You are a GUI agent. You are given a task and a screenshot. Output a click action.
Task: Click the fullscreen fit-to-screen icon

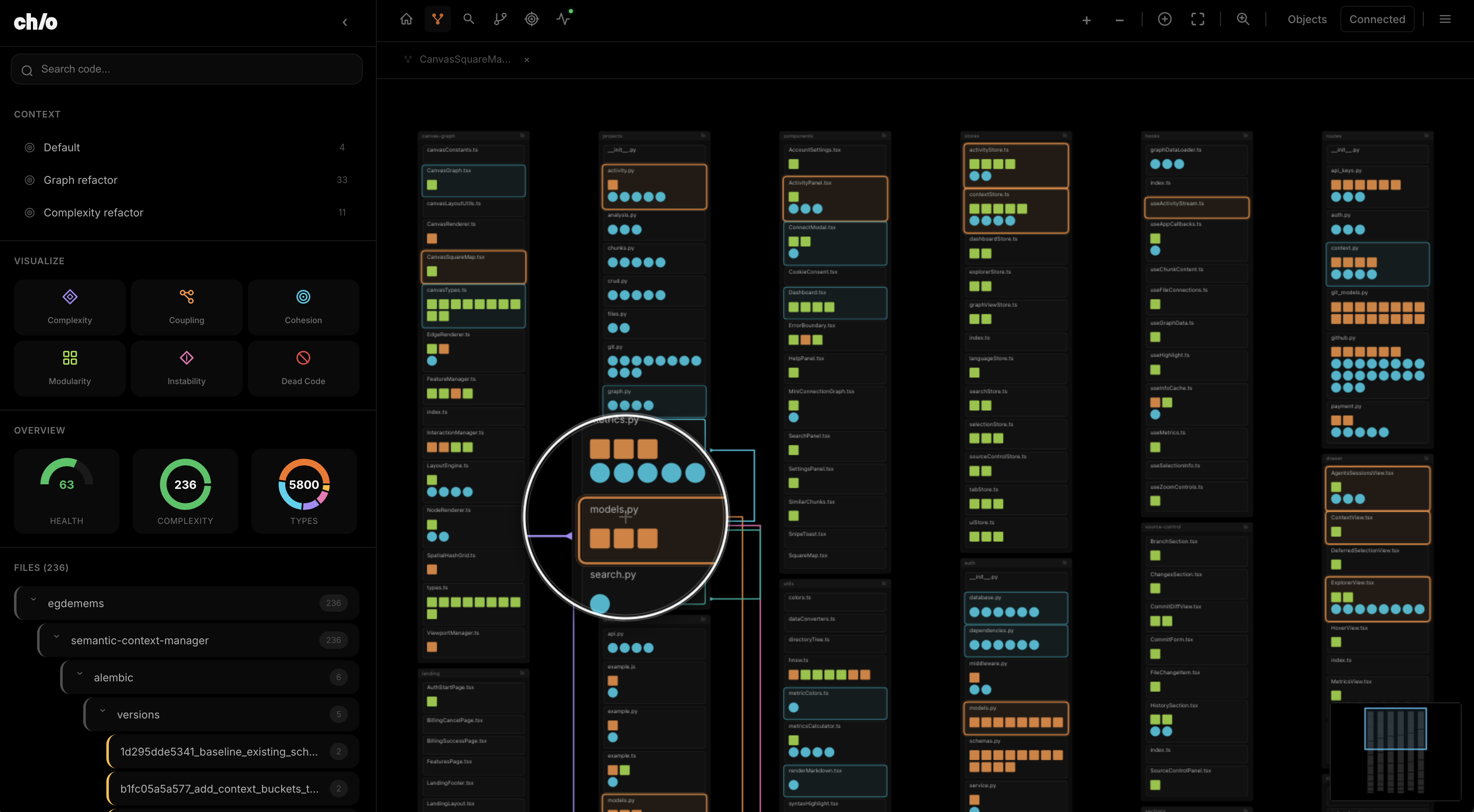1198,19
